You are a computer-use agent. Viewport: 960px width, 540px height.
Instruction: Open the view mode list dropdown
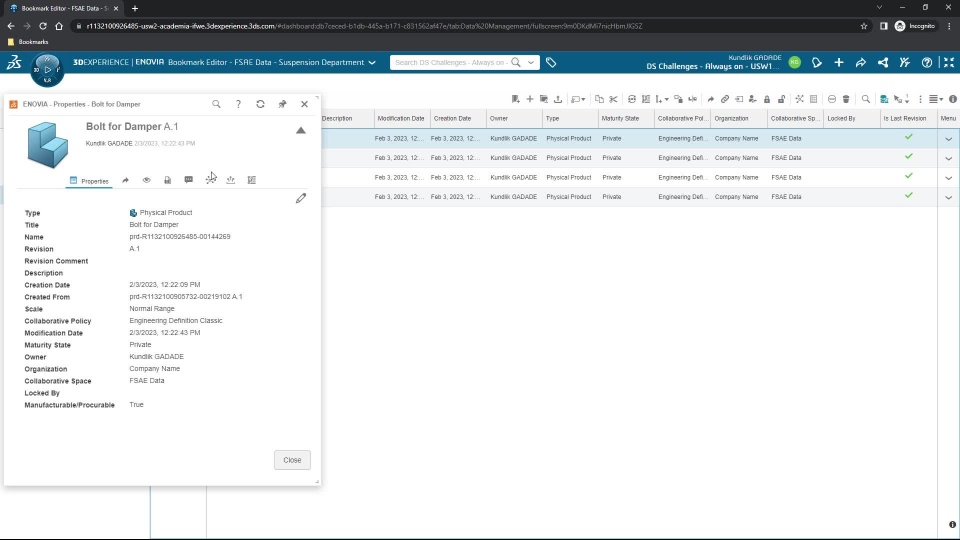click(x=936, y=99)
